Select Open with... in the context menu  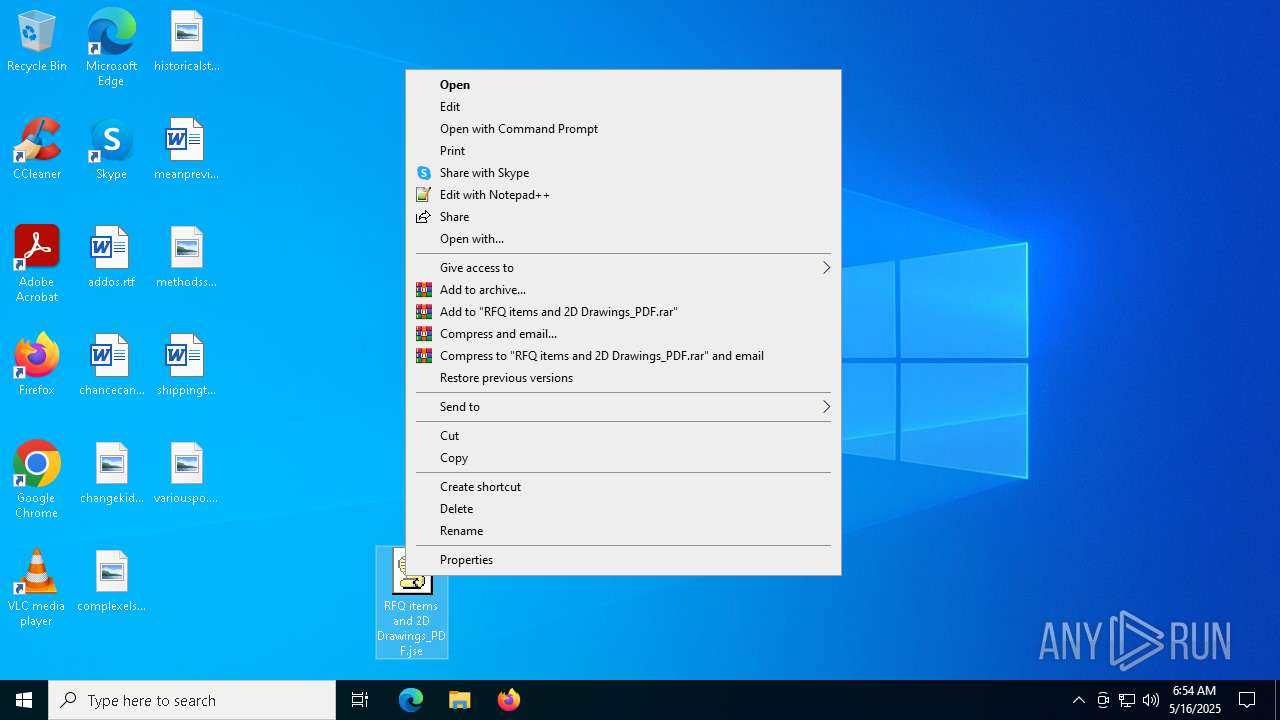(623, 239)
